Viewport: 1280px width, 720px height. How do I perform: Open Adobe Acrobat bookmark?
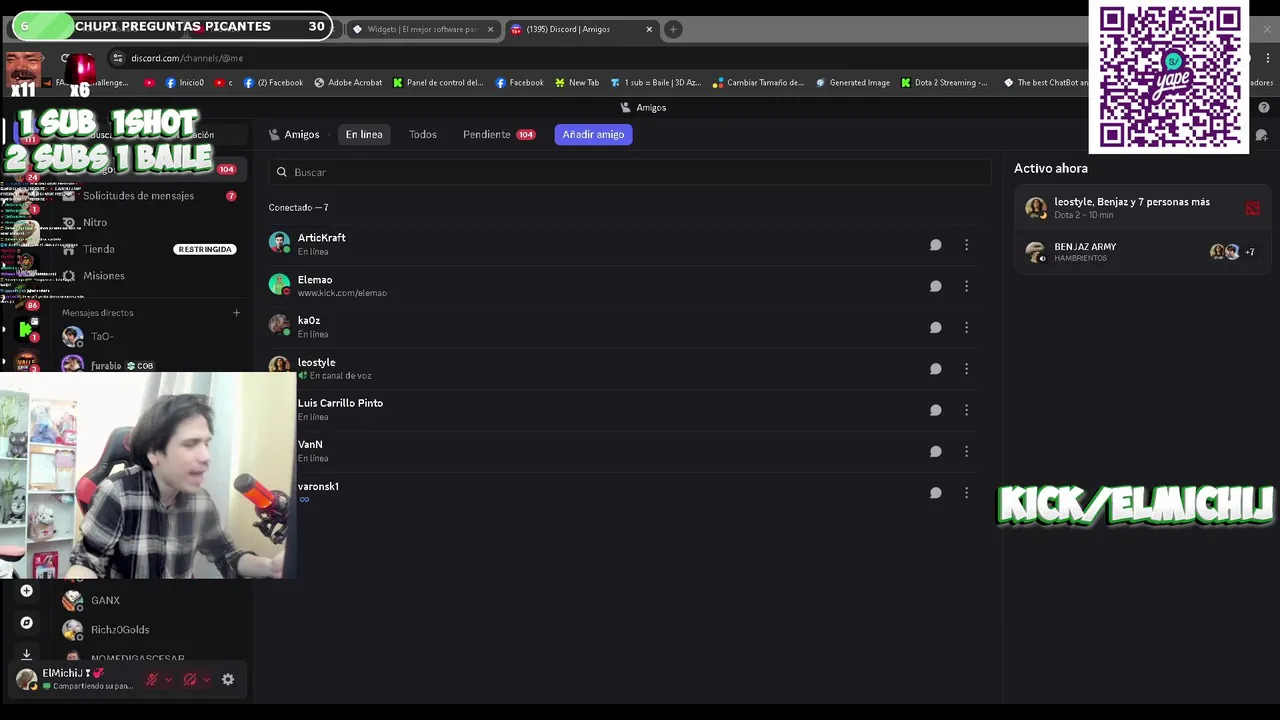point(348,83)
